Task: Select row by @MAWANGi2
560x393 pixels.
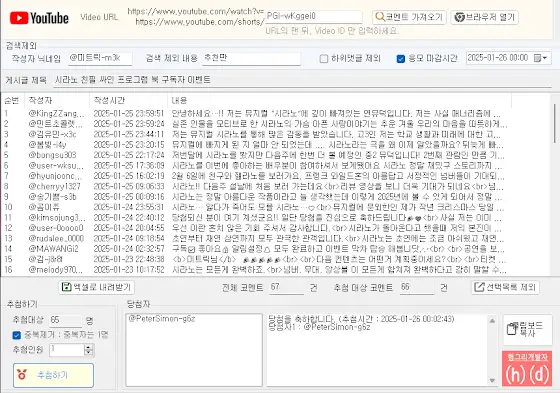Action: click(x=255, y=248)
